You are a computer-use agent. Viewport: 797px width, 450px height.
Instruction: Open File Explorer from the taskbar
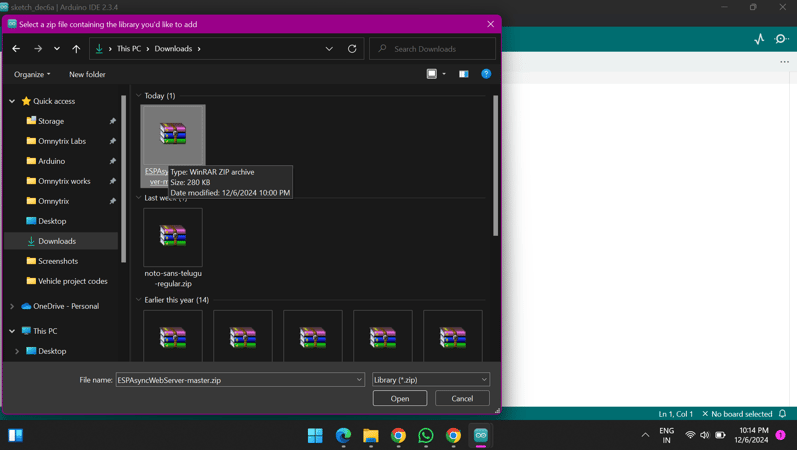pos(371,435)
